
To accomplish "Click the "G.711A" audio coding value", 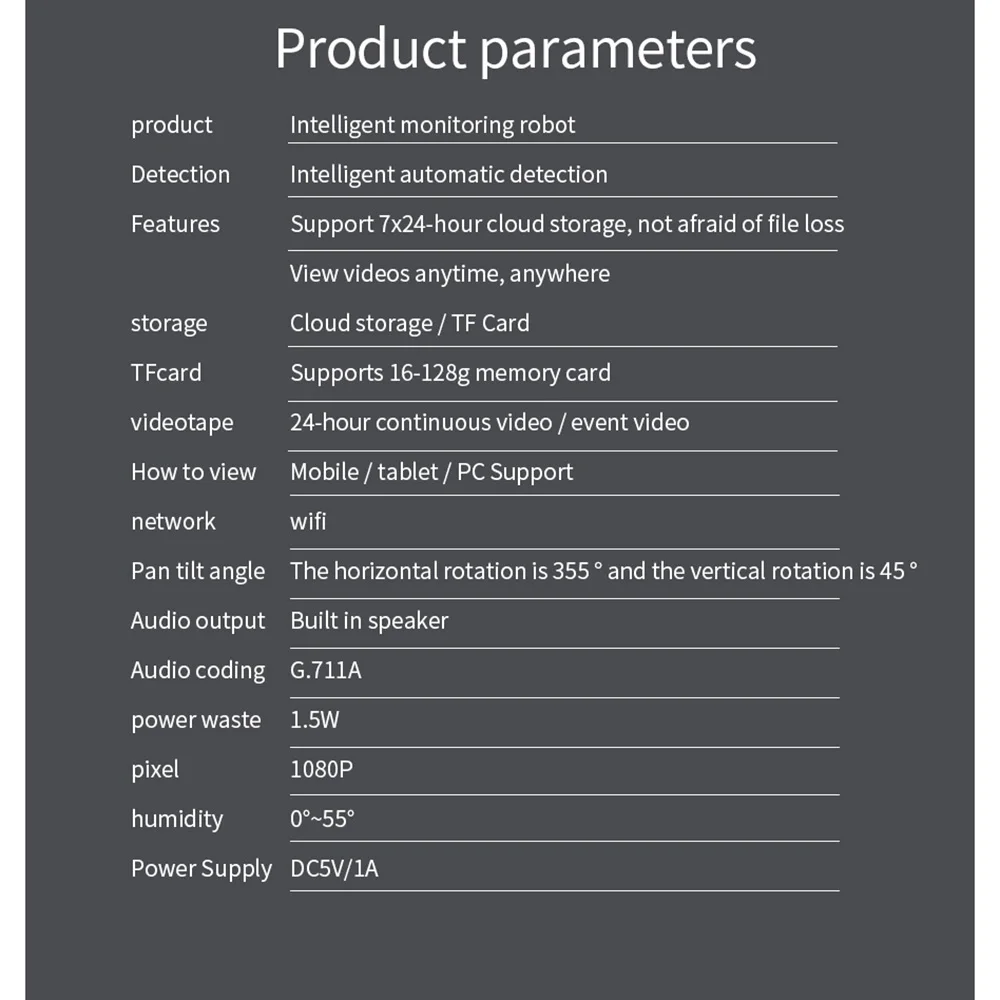I will point(325,670).
